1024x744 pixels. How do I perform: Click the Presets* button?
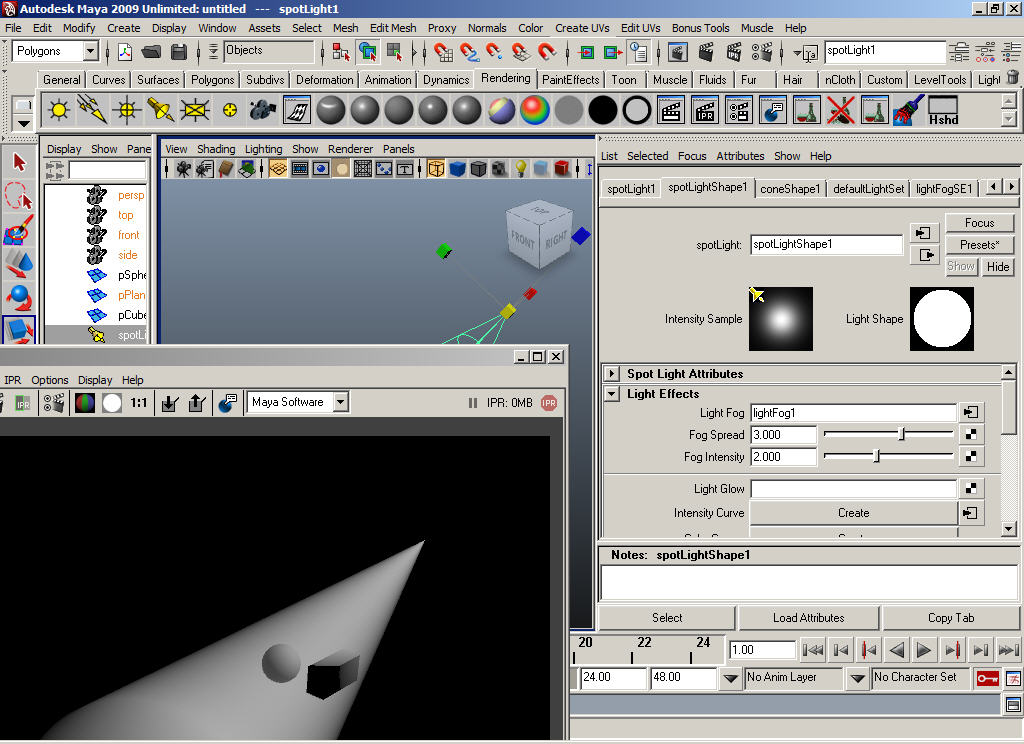pyautogui.click(x=980, y=245)
